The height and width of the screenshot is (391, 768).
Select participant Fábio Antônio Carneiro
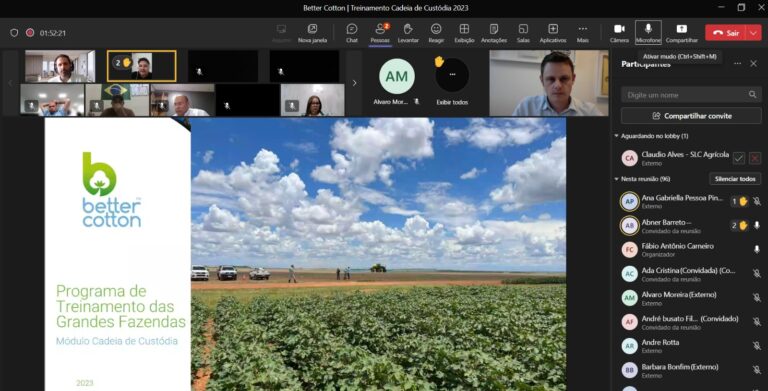[691, 249]
